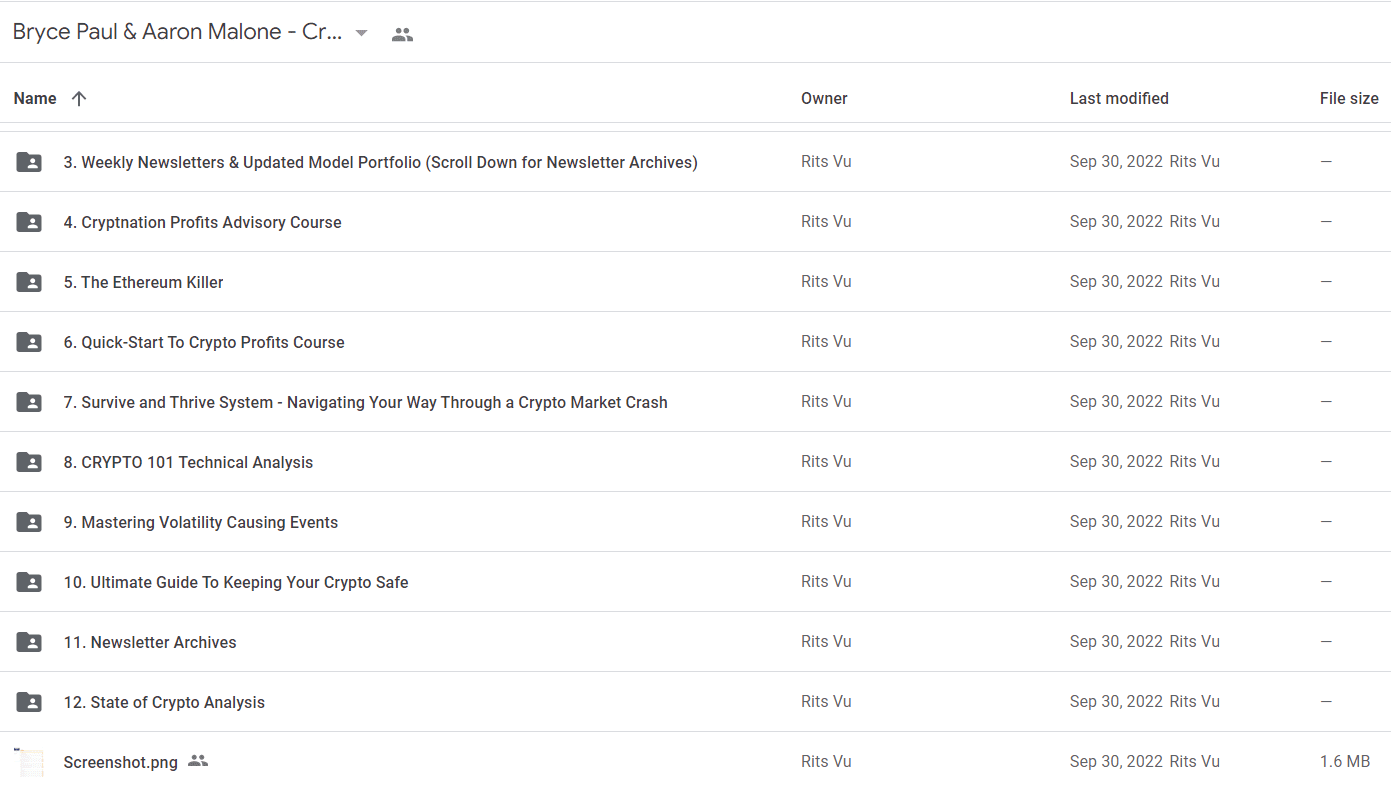Viewport: 1391px width, 790px height.
Task: Select folder icon for Weekly Newsletters row
Action: pos(29,162)
